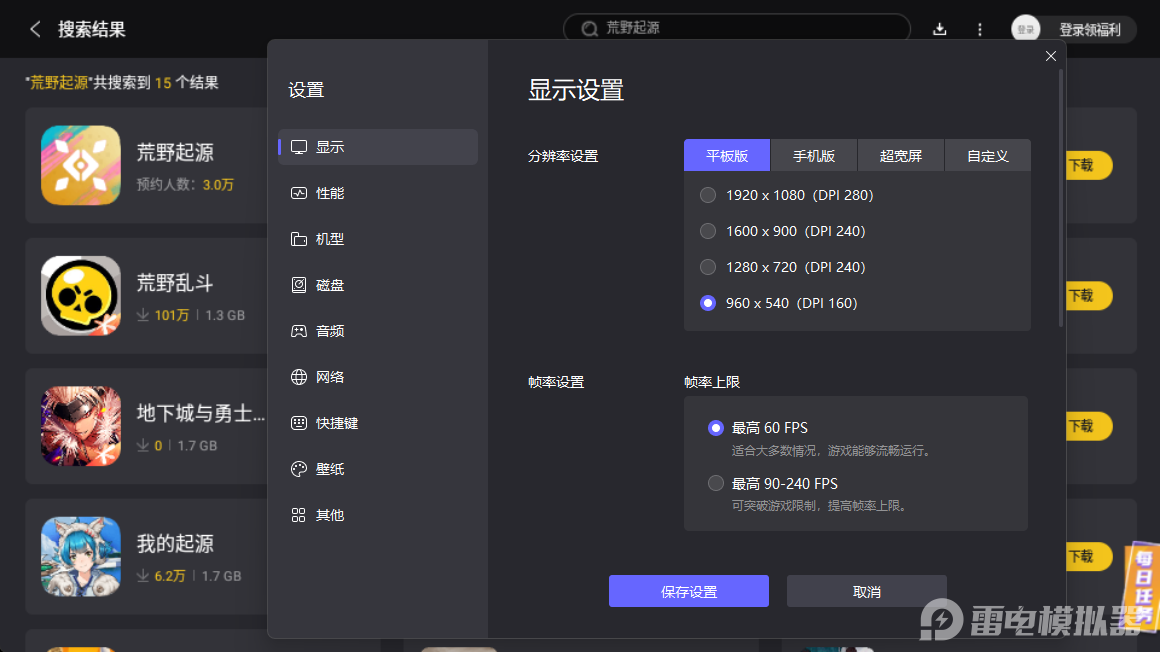Open the 机型 device model section
This screenshot has height=652, width=1160.
(x=378, y=239)
